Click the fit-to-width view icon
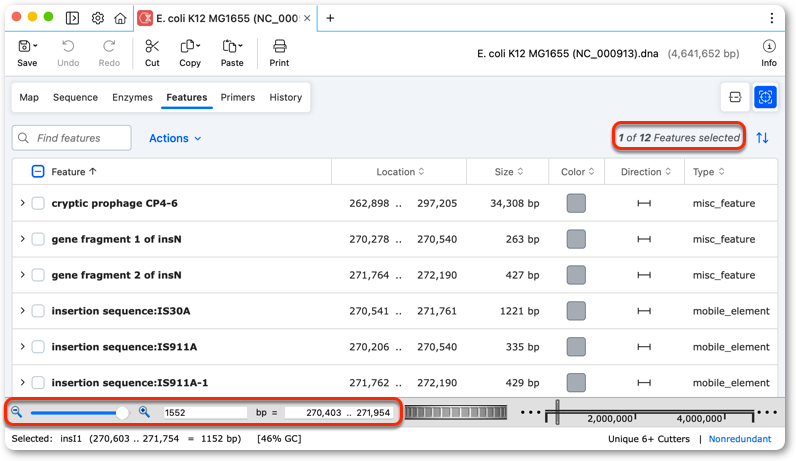 click(x=735, y=97)
